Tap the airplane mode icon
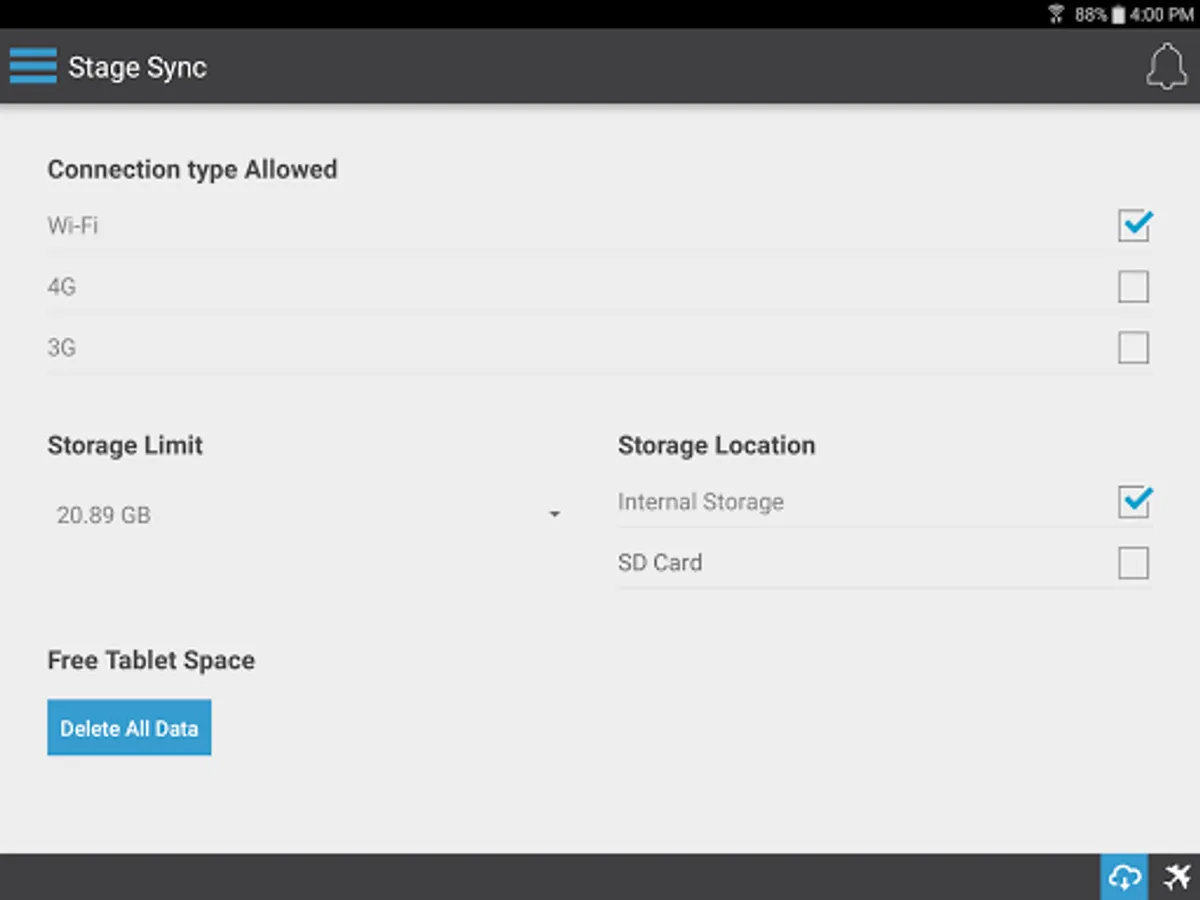Screen dimensions: 1200x900 pos(1177,877)
